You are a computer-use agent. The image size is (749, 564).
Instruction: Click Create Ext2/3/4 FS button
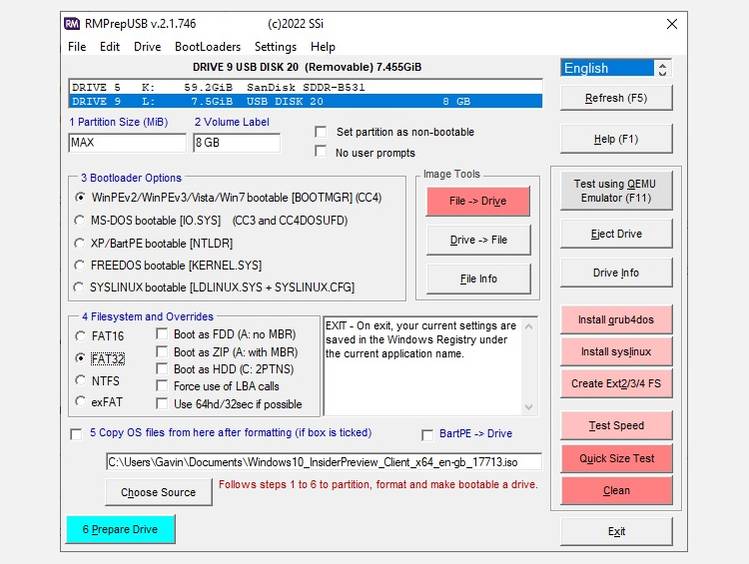click(x=616, y=383)
